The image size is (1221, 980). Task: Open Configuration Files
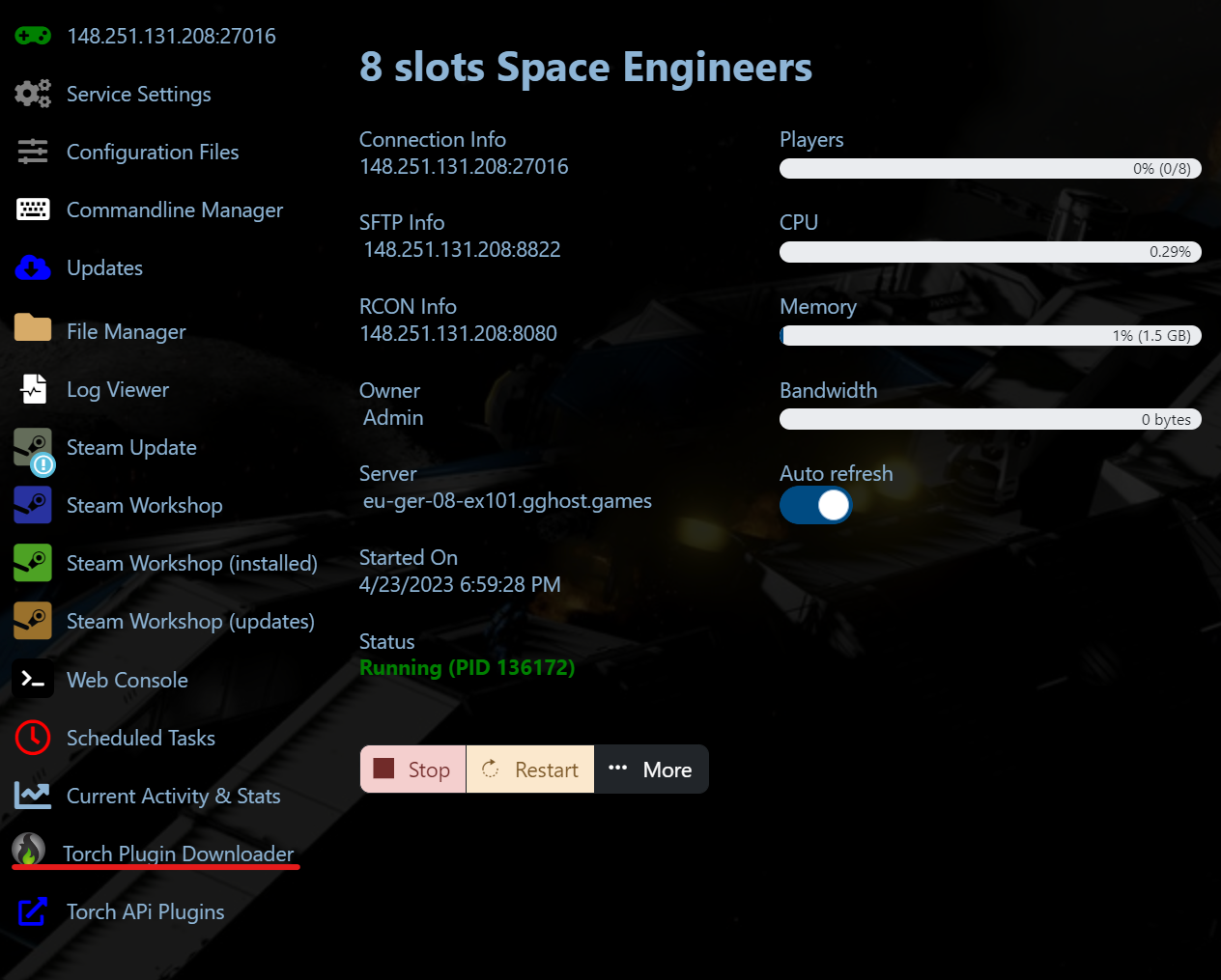click(x=153, y=152)
